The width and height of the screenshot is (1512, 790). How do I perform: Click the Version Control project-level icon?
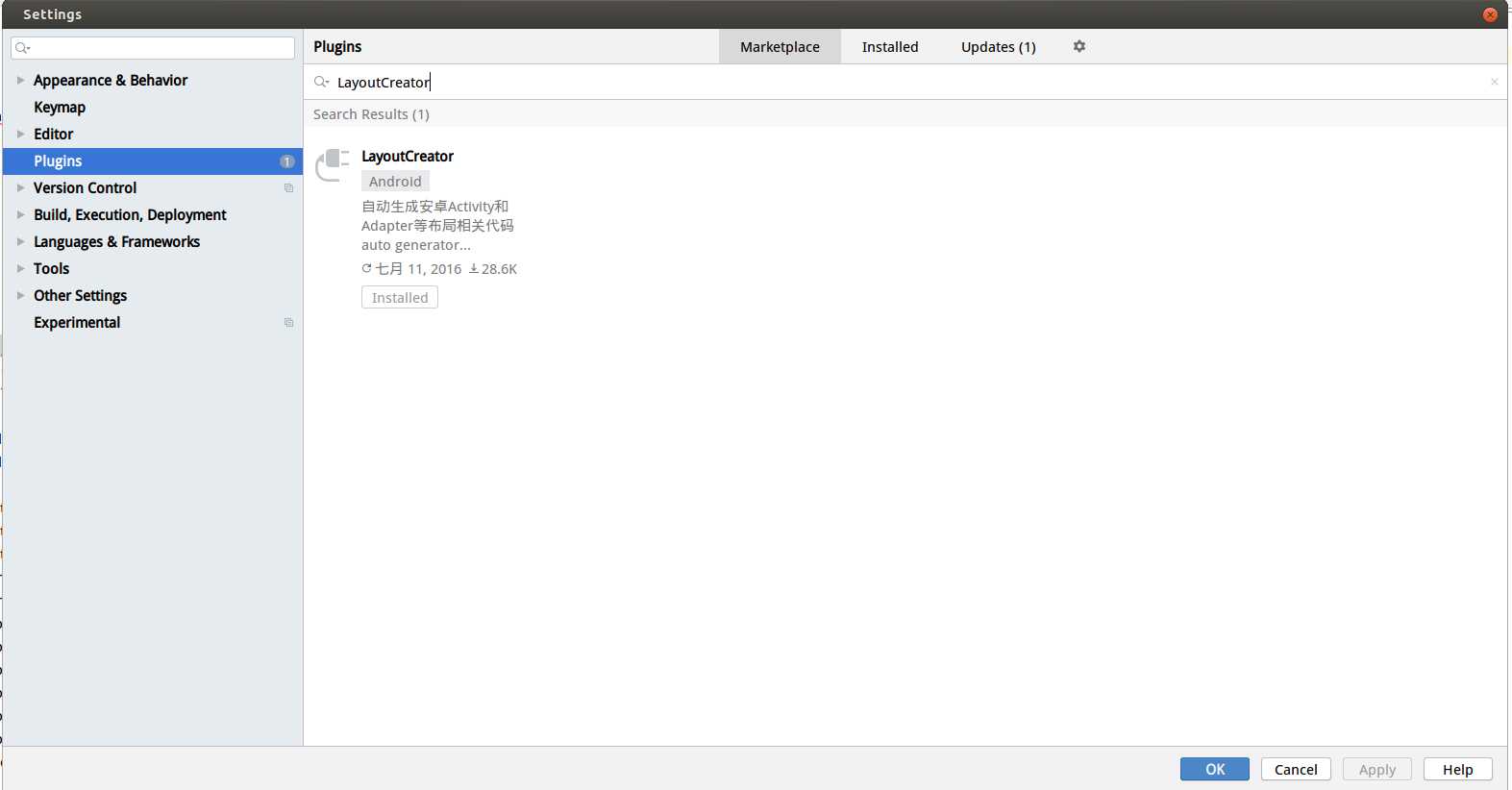288,188
